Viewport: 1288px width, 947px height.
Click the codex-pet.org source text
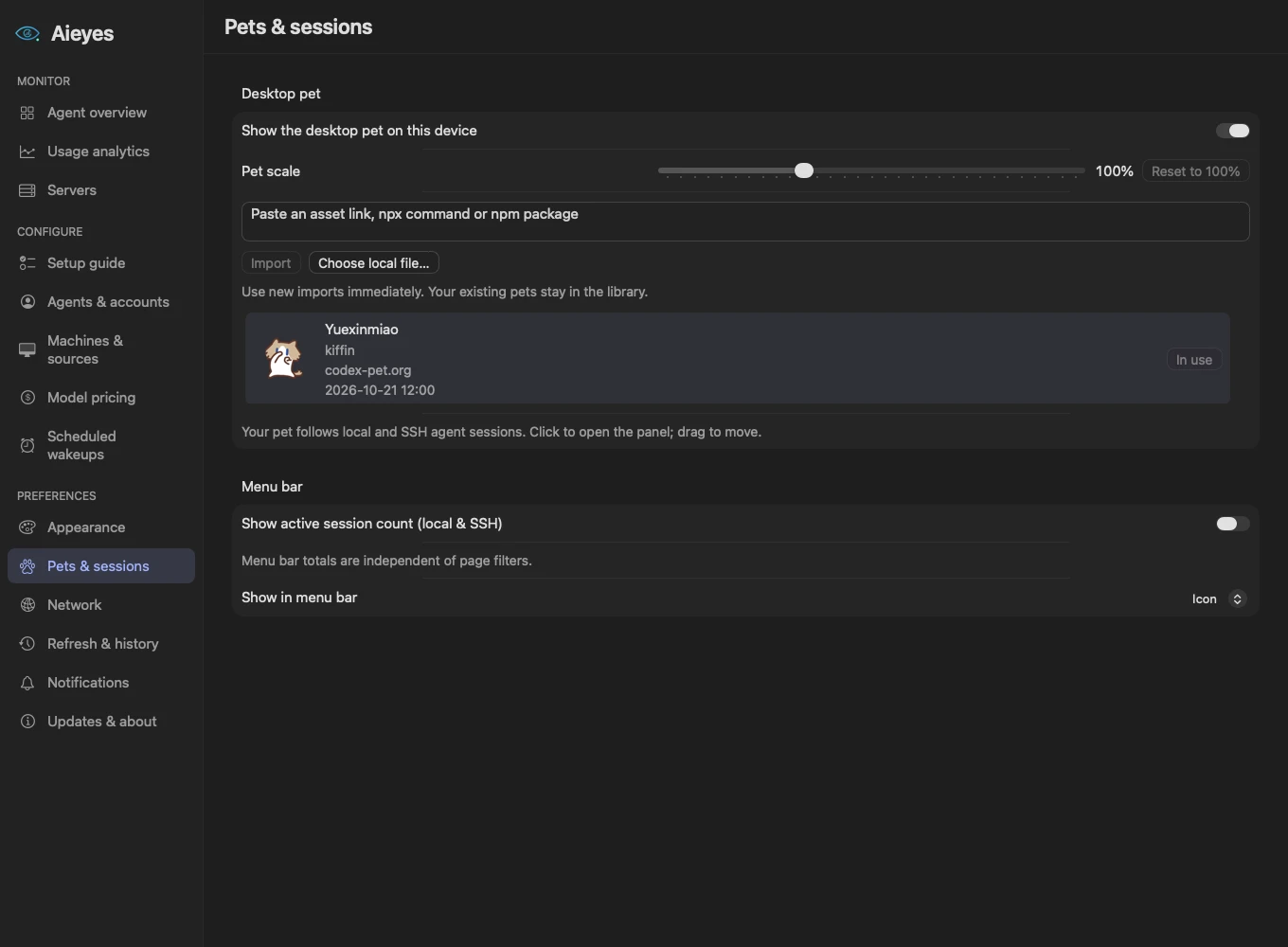[367, 370]
